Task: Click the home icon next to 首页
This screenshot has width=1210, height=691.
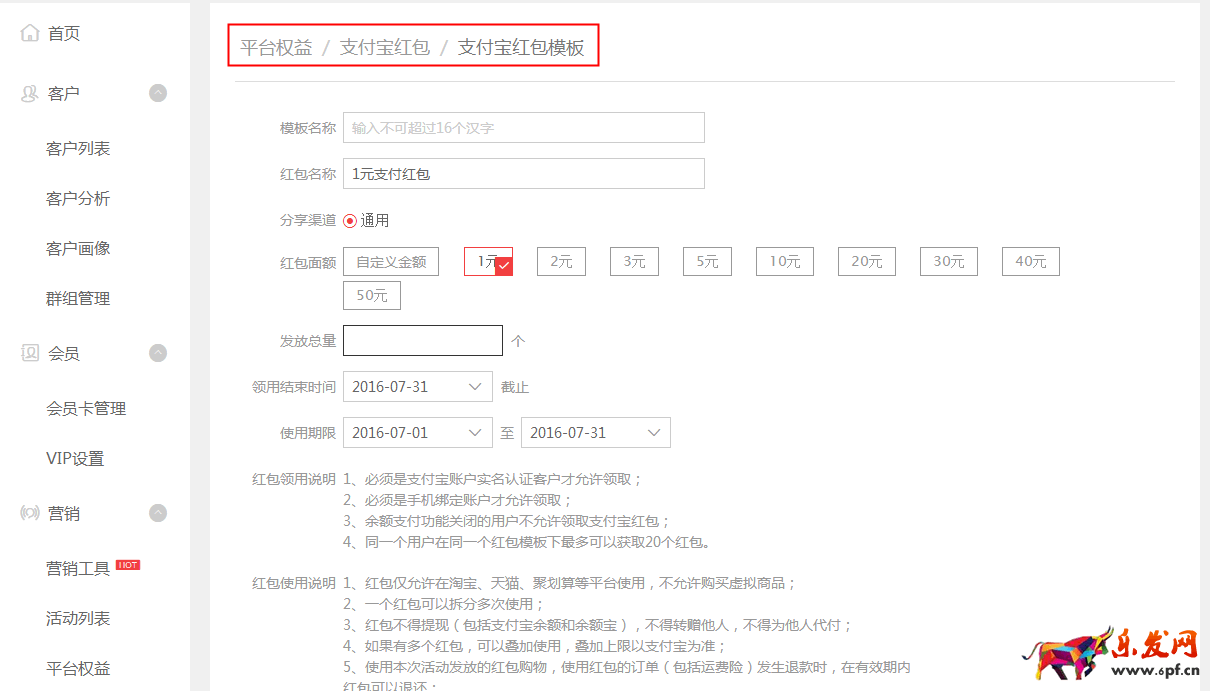Action: pos(29,32)
